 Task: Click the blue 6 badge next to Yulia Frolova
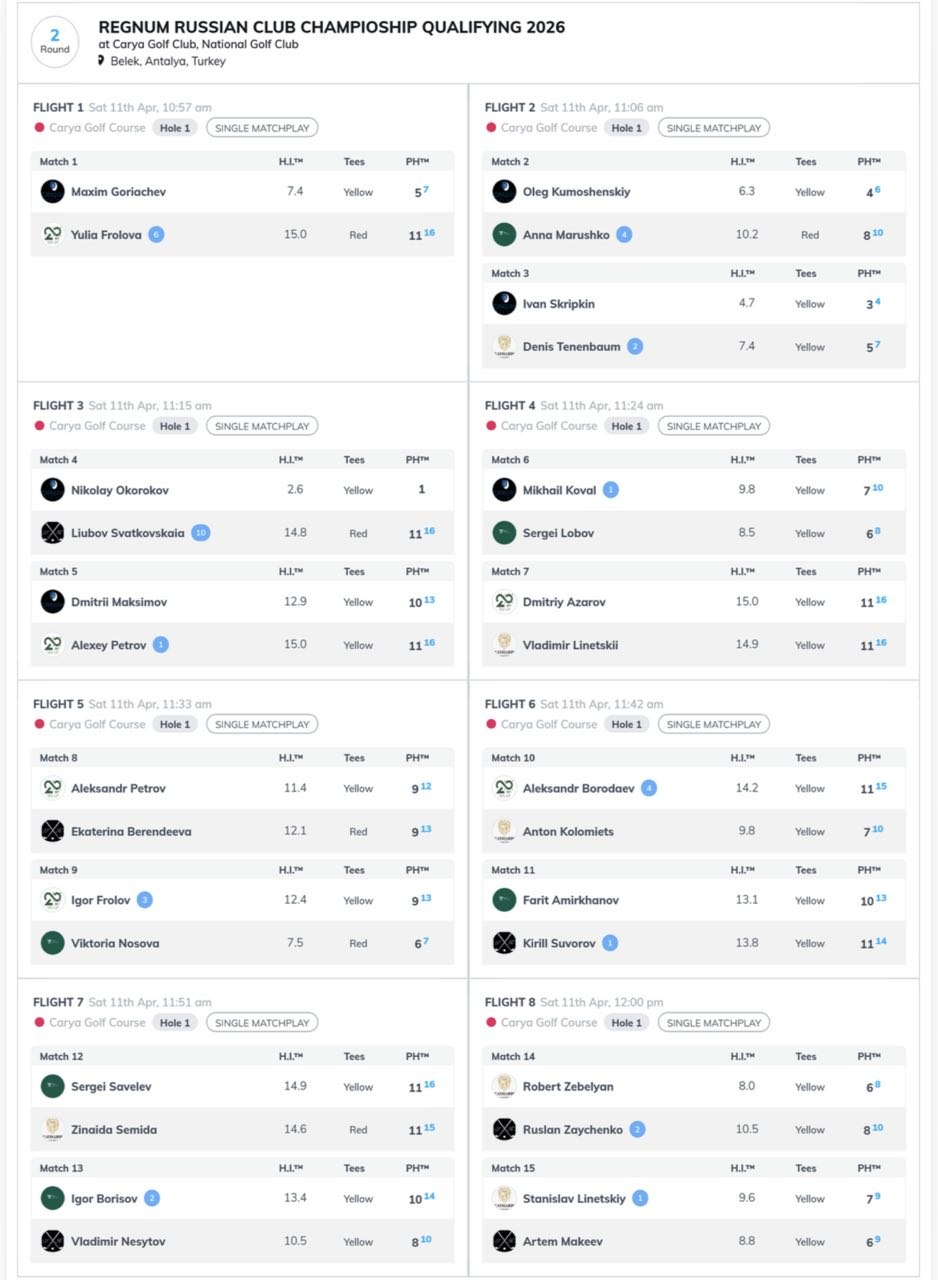[x=156, y=235]
